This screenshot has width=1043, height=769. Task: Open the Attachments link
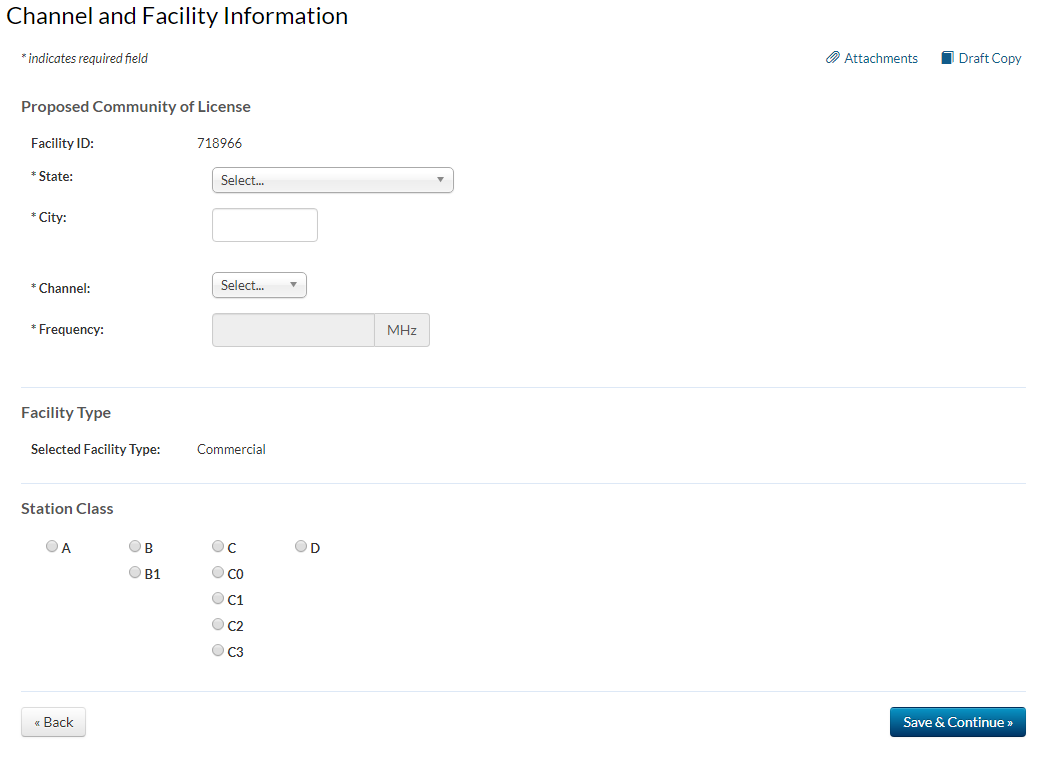click(880, 58)
